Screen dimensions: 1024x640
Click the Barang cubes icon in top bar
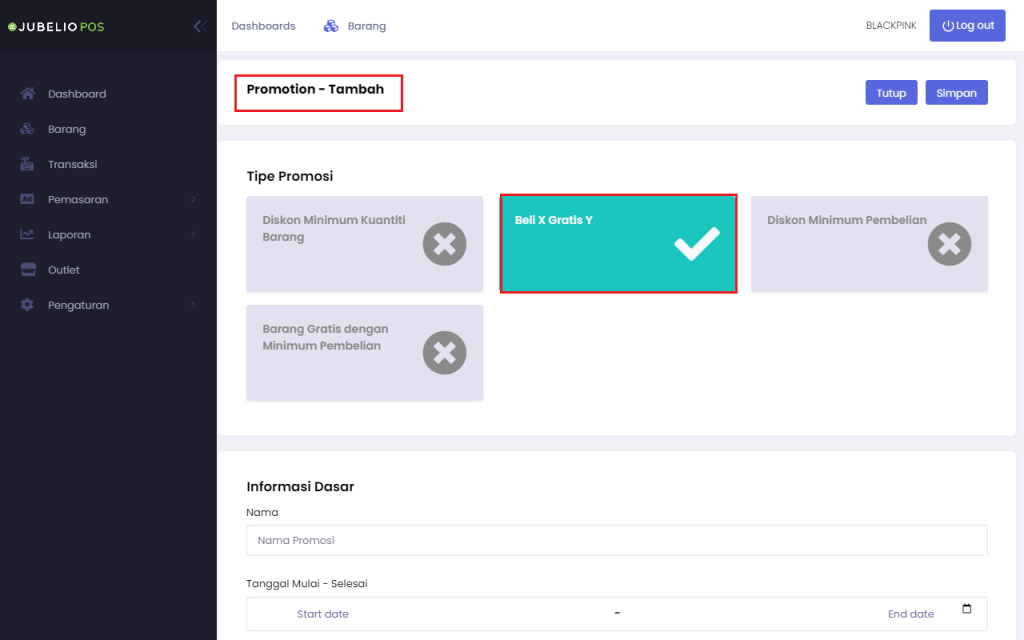point(331,26)
